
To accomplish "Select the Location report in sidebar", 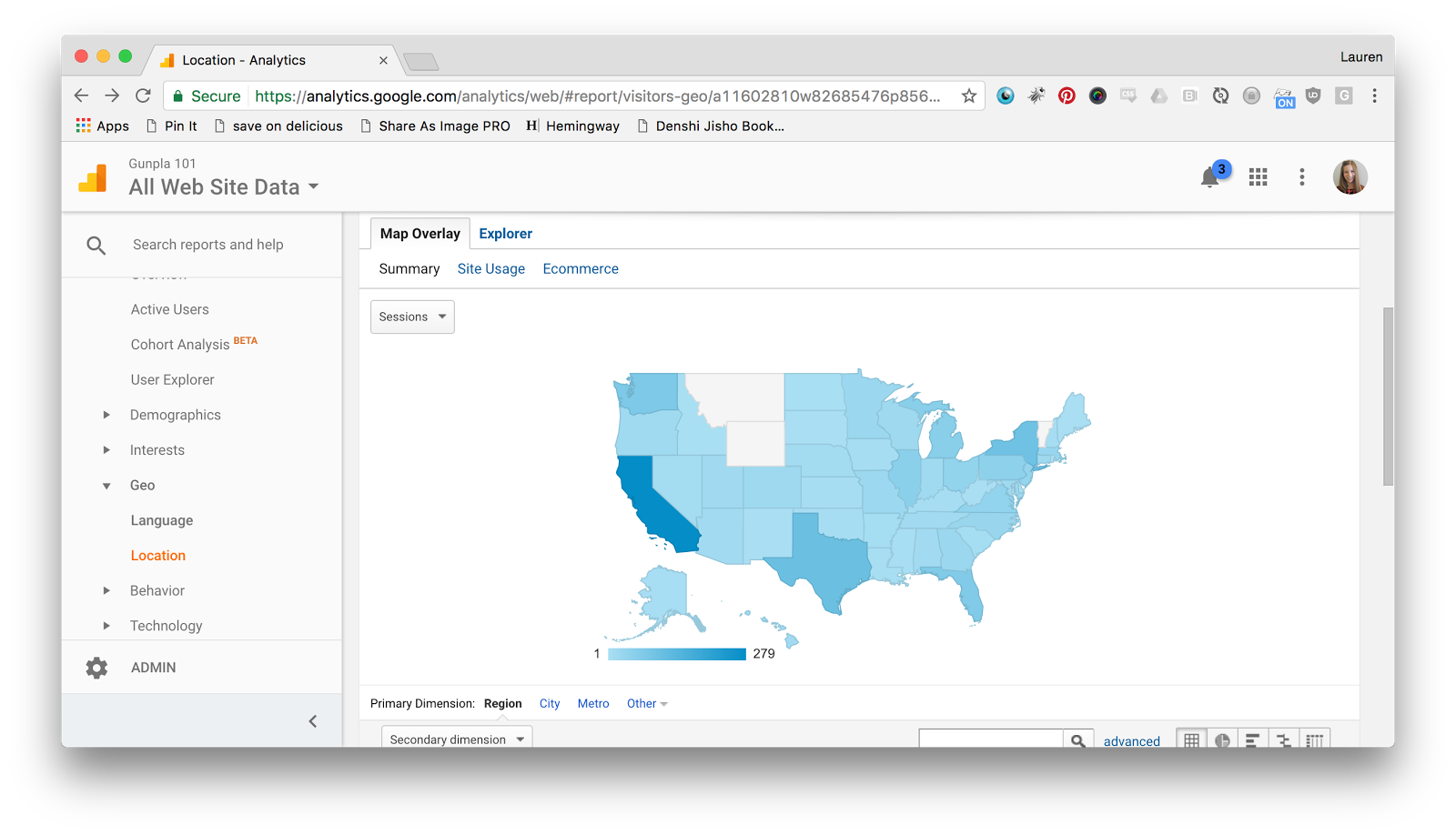I will [x=158, y=556].
